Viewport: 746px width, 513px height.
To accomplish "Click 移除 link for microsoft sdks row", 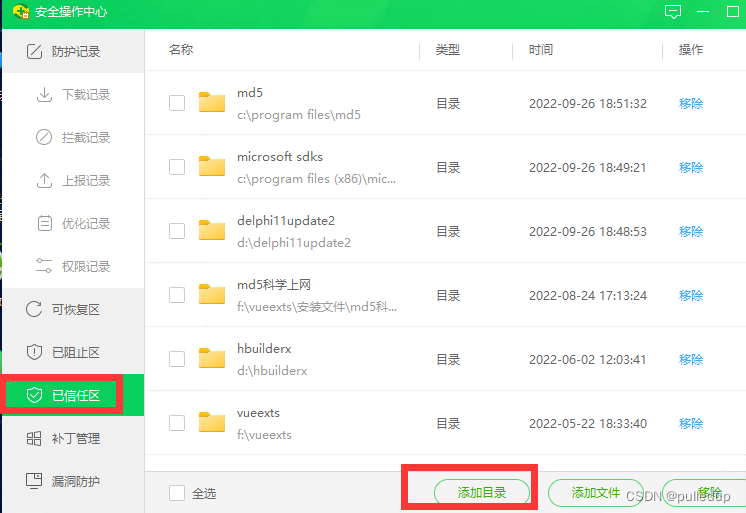I will coord(691,167).
